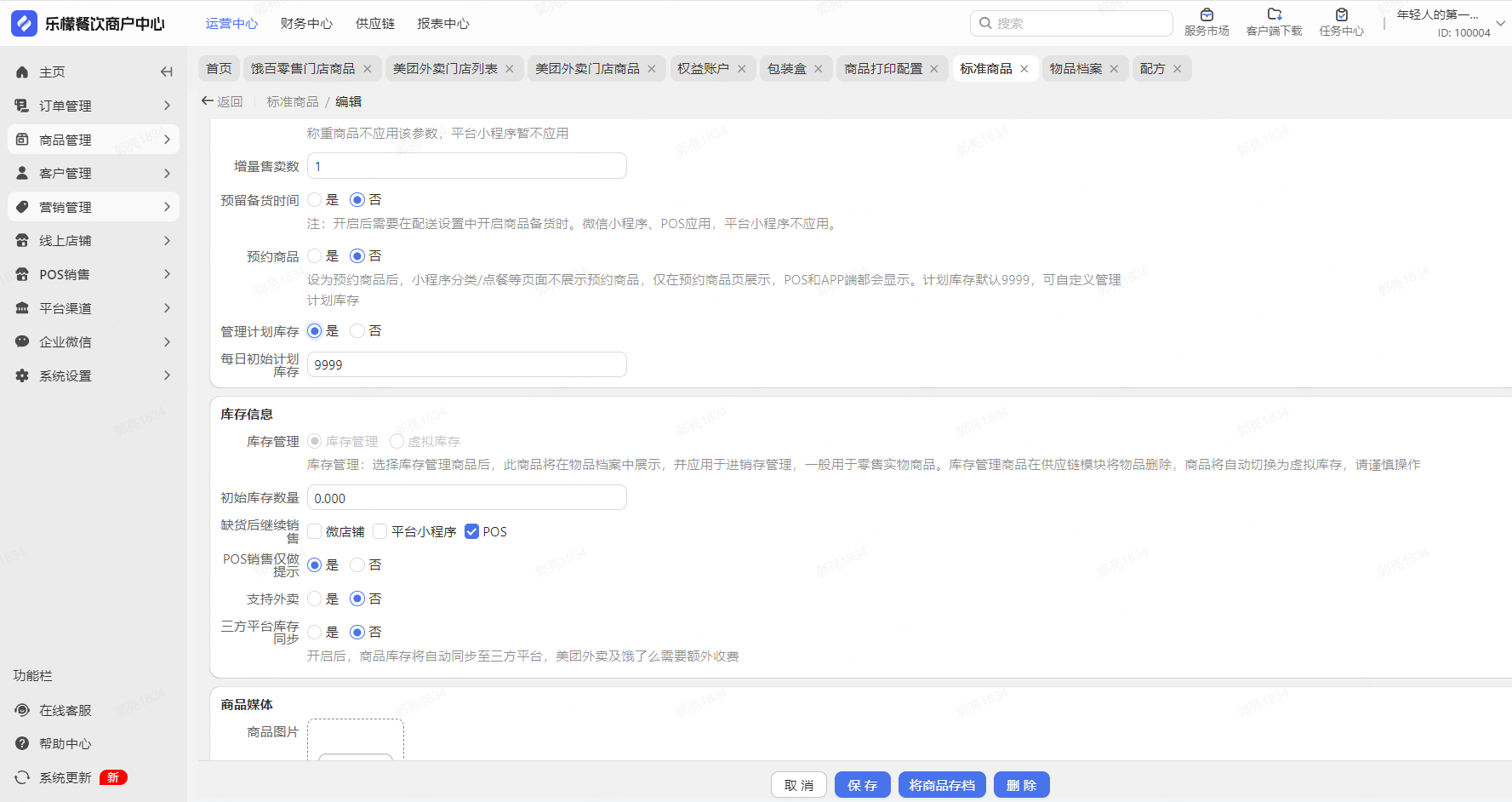Expand the POS销售 chevron

tap(167, 274)
